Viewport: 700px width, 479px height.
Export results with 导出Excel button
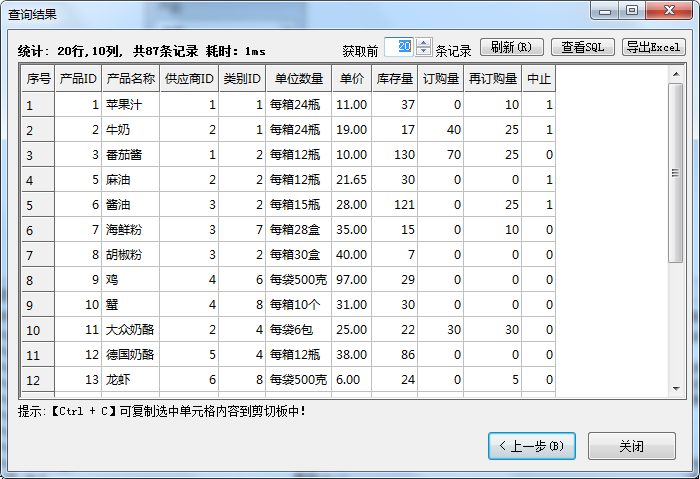(653, 47)
